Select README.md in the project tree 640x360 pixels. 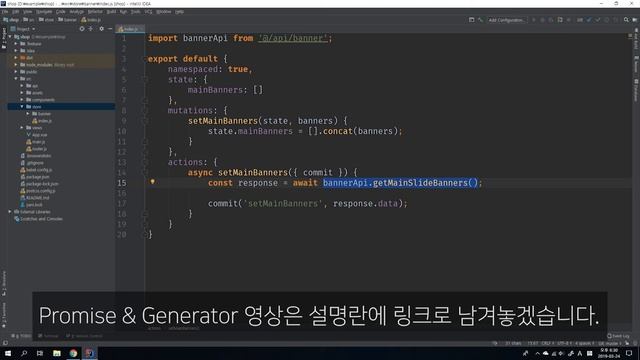35,198
